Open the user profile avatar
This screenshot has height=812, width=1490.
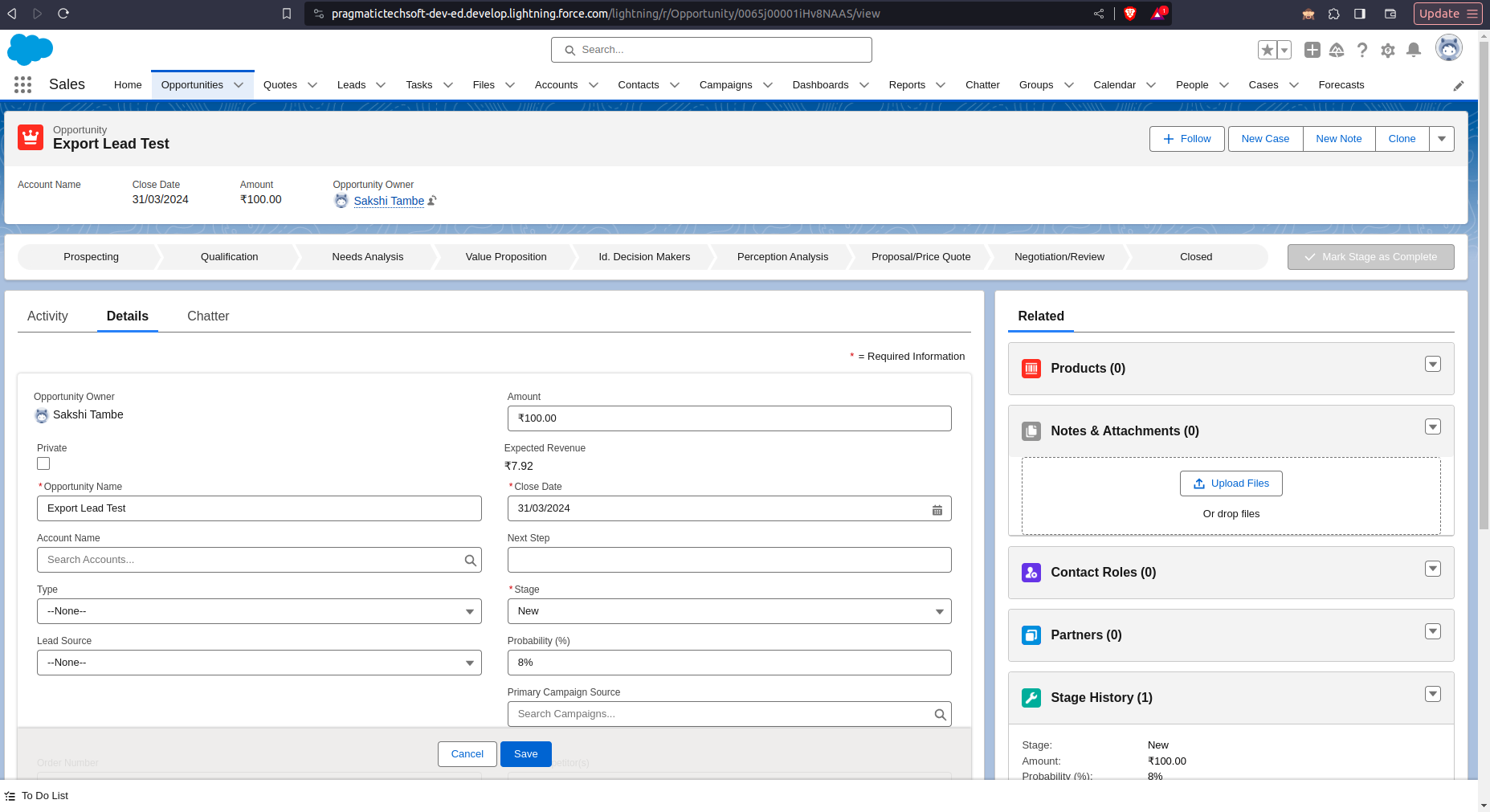click(x=1449, y=48)
